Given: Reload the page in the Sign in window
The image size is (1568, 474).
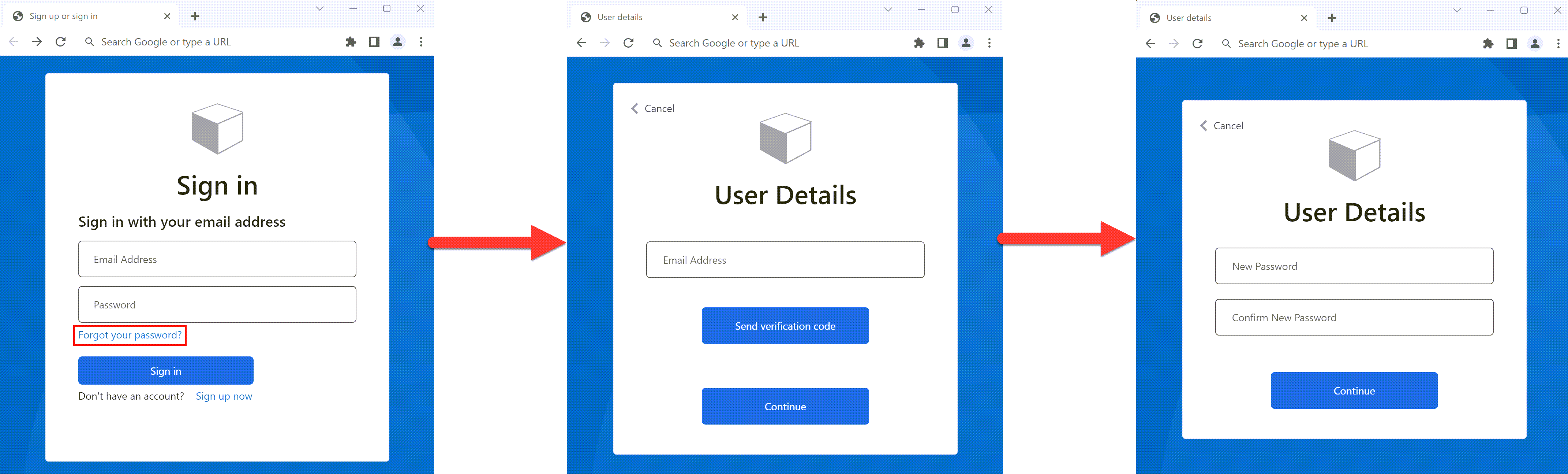Looking at the screenshot, I should (x=60, y=42).
